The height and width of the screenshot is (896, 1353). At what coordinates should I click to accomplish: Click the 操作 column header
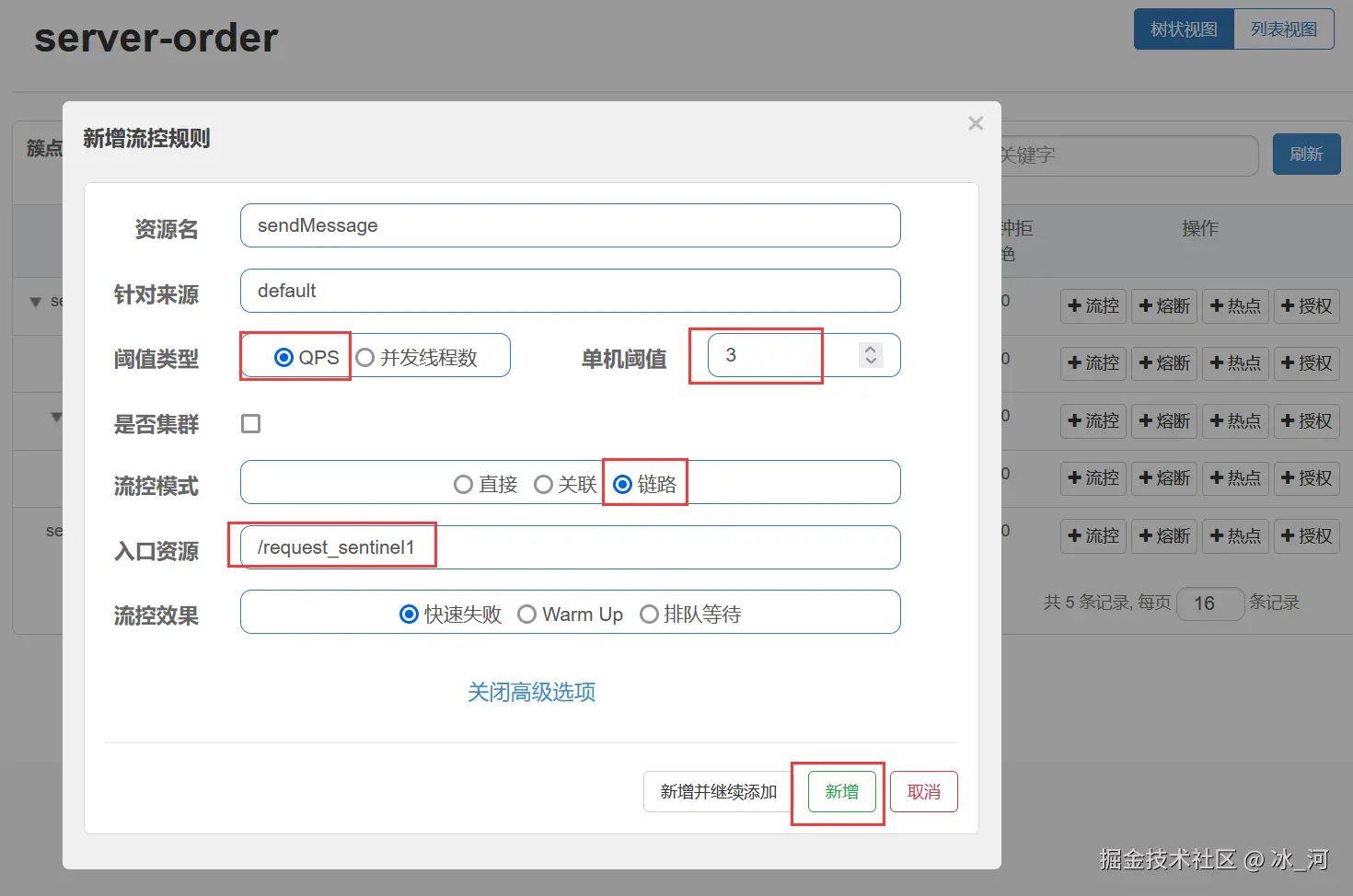point(1200,228)
